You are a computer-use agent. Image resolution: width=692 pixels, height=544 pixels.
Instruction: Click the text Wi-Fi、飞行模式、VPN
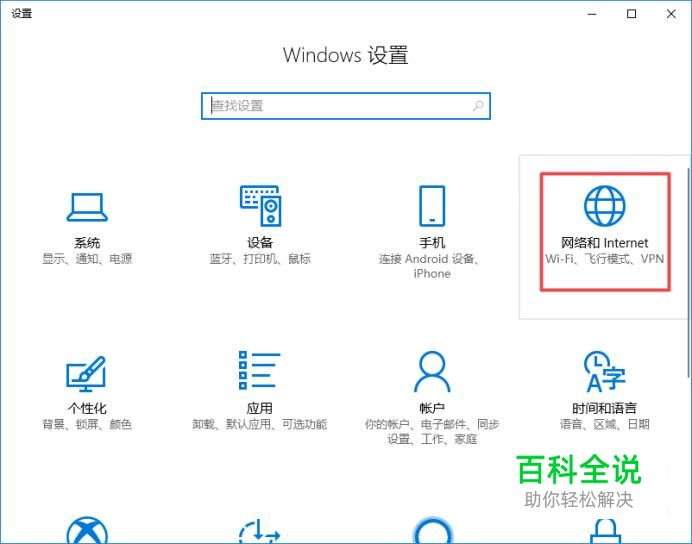click(605, 259)
